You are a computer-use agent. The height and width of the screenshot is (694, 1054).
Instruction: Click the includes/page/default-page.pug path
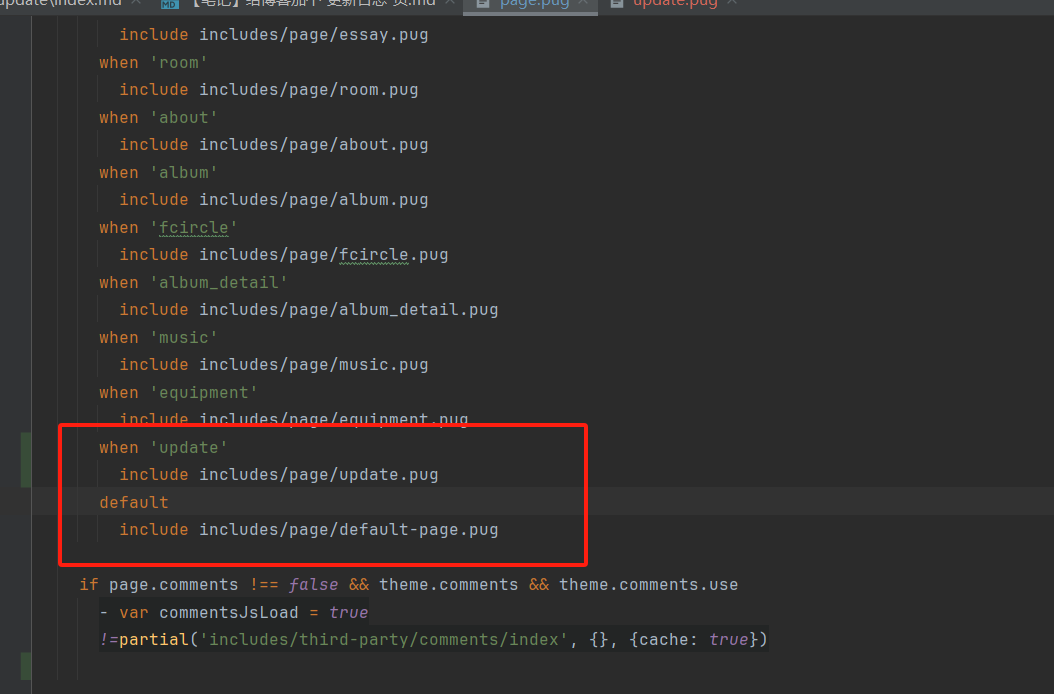coord(348,529)
